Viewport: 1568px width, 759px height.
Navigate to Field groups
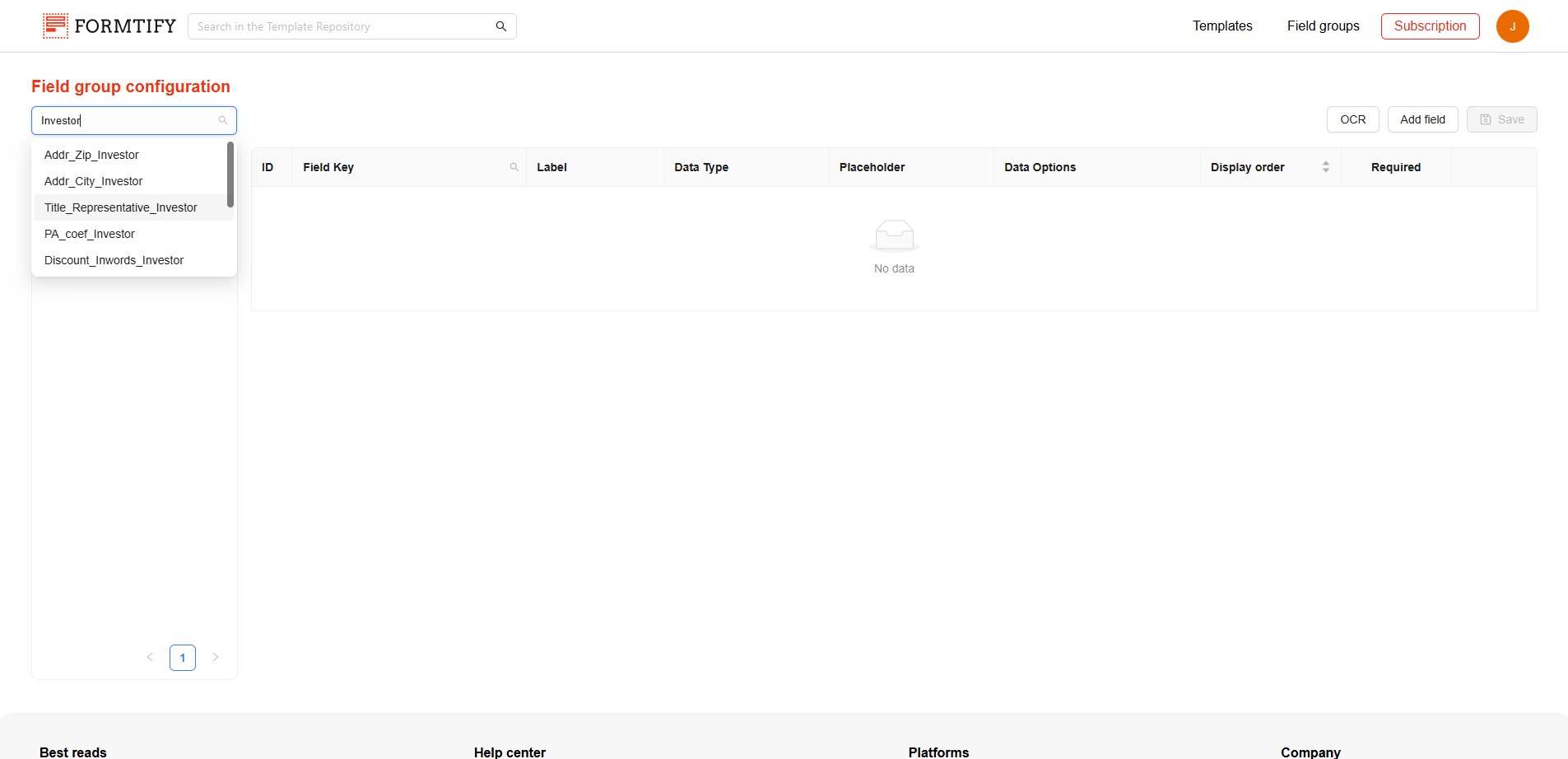(1323, 26)
